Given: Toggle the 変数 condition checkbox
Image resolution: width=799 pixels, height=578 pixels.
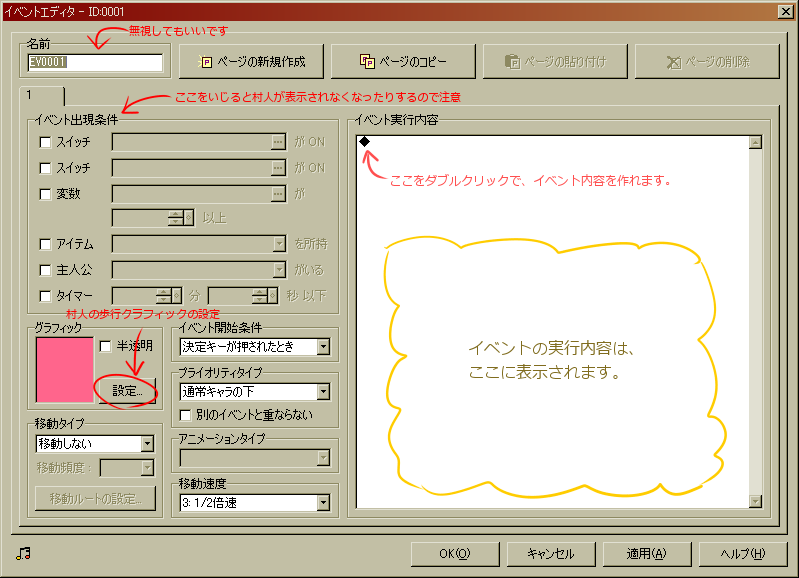Looking at the screenshot, I should [44, 193].
